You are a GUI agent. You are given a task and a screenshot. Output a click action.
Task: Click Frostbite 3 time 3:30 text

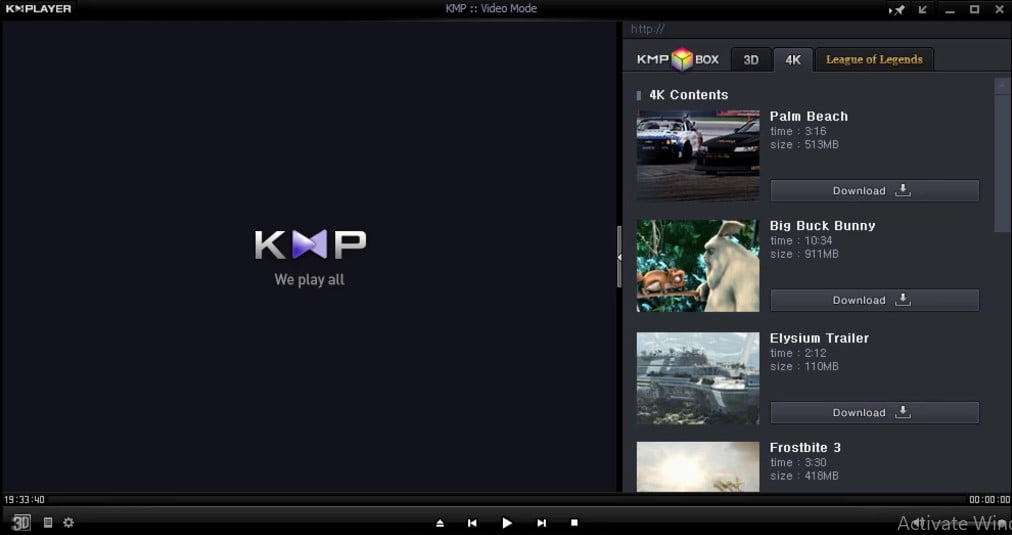pyautogui.click(x=798, y=462)
